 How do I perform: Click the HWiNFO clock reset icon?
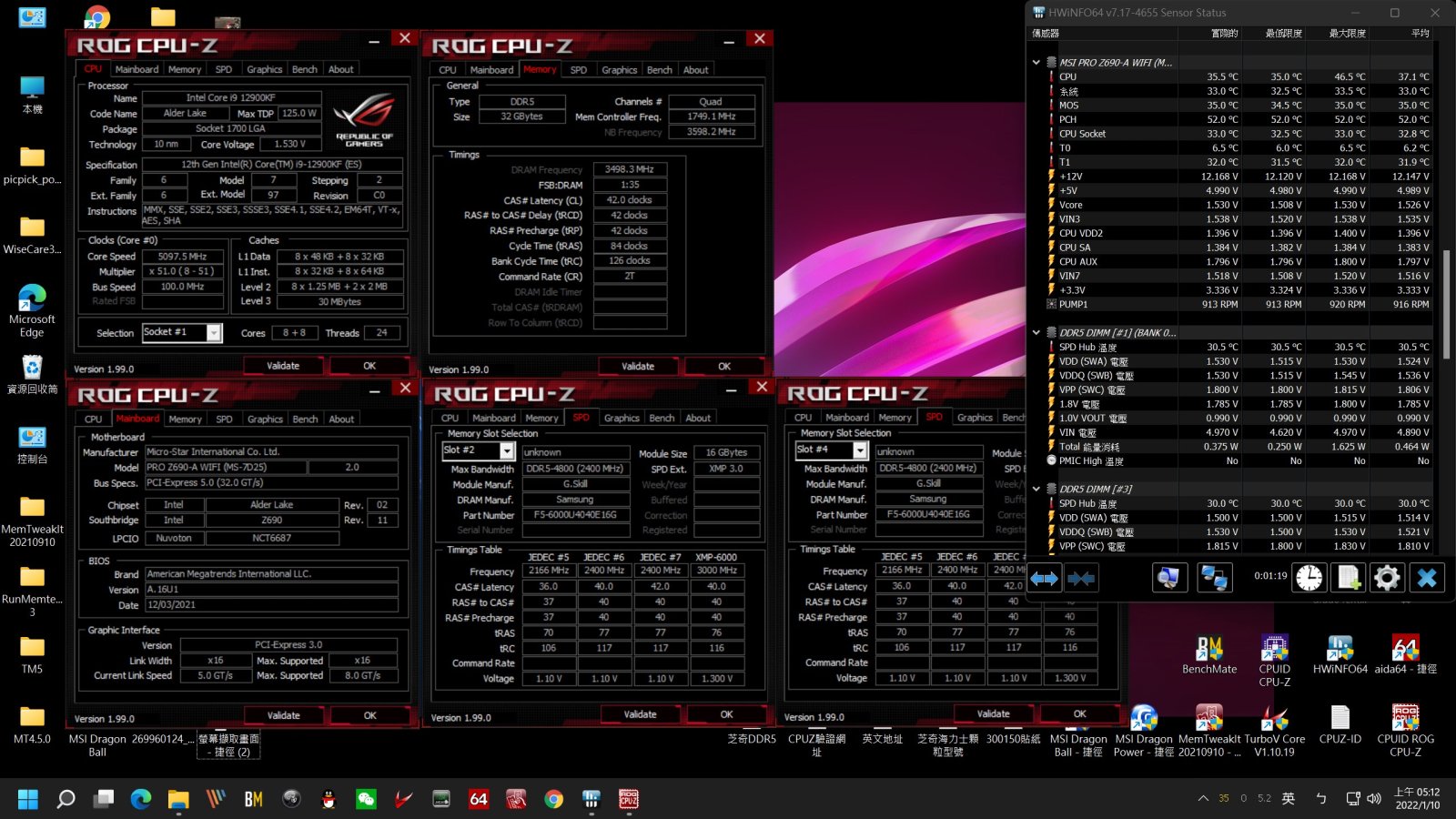click(1309, 578)
